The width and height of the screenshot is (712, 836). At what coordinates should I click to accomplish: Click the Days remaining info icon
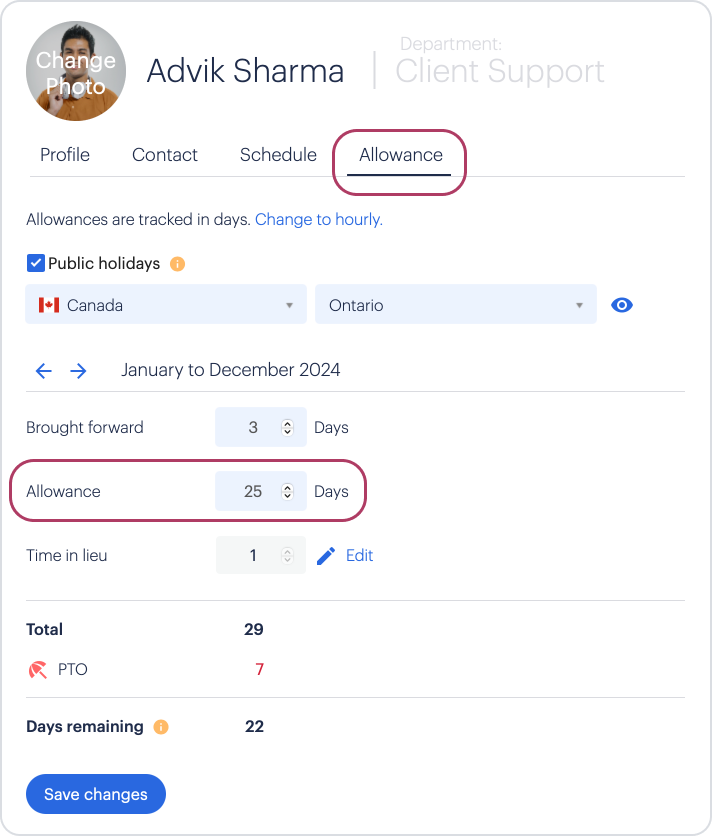coord(161,727)
